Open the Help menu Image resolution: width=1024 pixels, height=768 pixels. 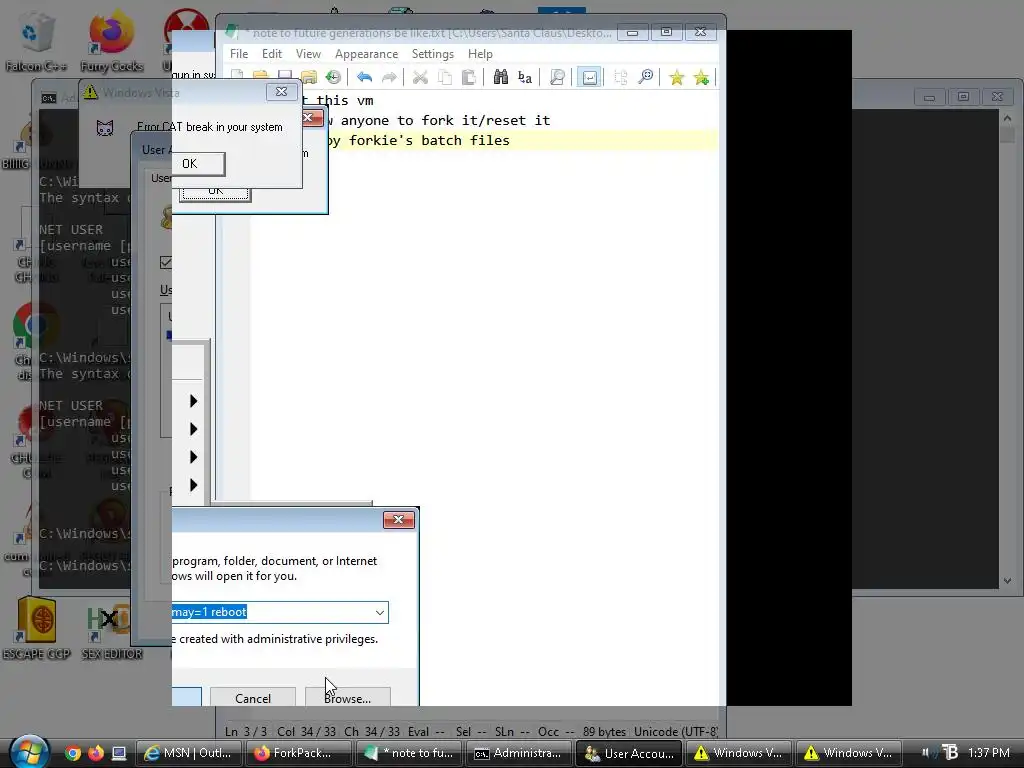tap(480, 54)
